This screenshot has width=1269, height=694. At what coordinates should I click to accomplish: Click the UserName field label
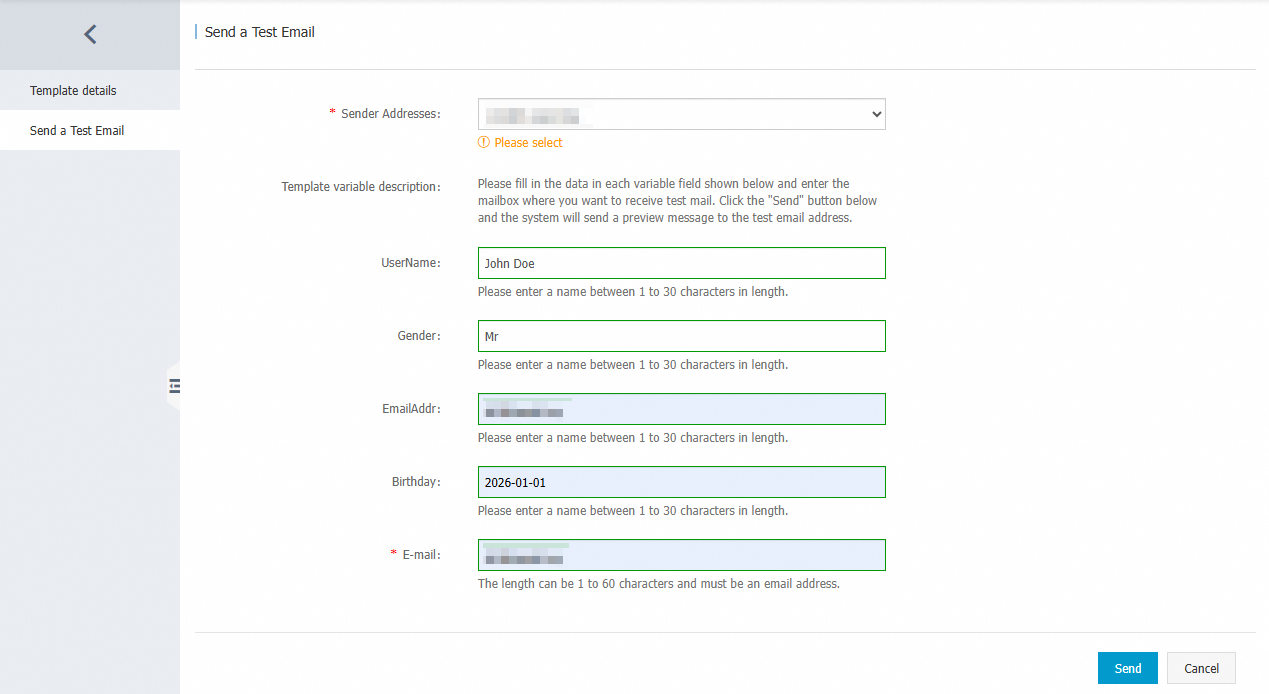point(411,263)
